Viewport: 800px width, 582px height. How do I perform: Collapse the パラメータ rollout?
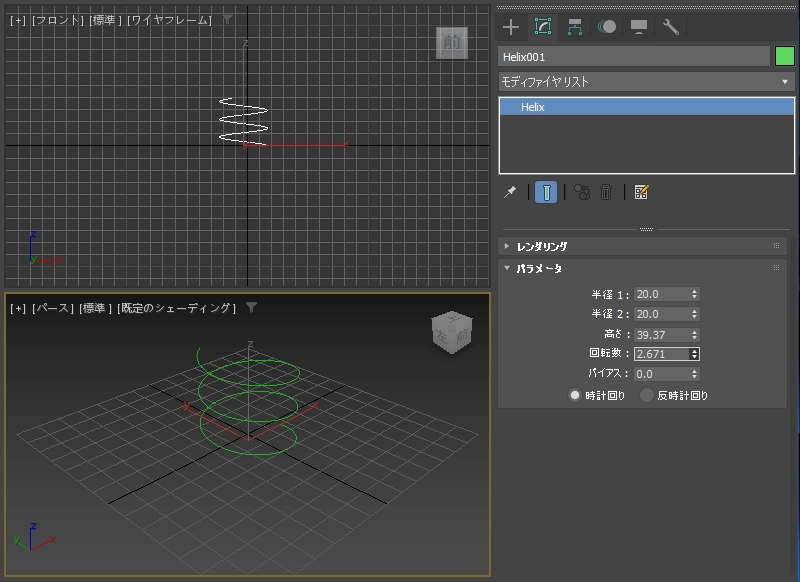click(x=642, y=268)
